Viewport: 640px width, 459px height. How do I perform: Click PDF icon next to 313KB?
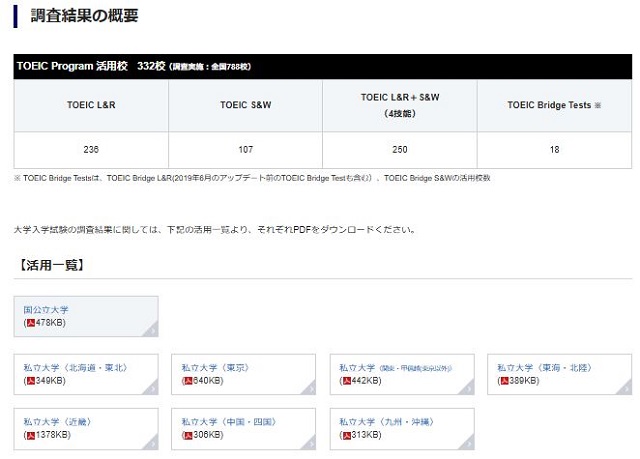point(347,435)
